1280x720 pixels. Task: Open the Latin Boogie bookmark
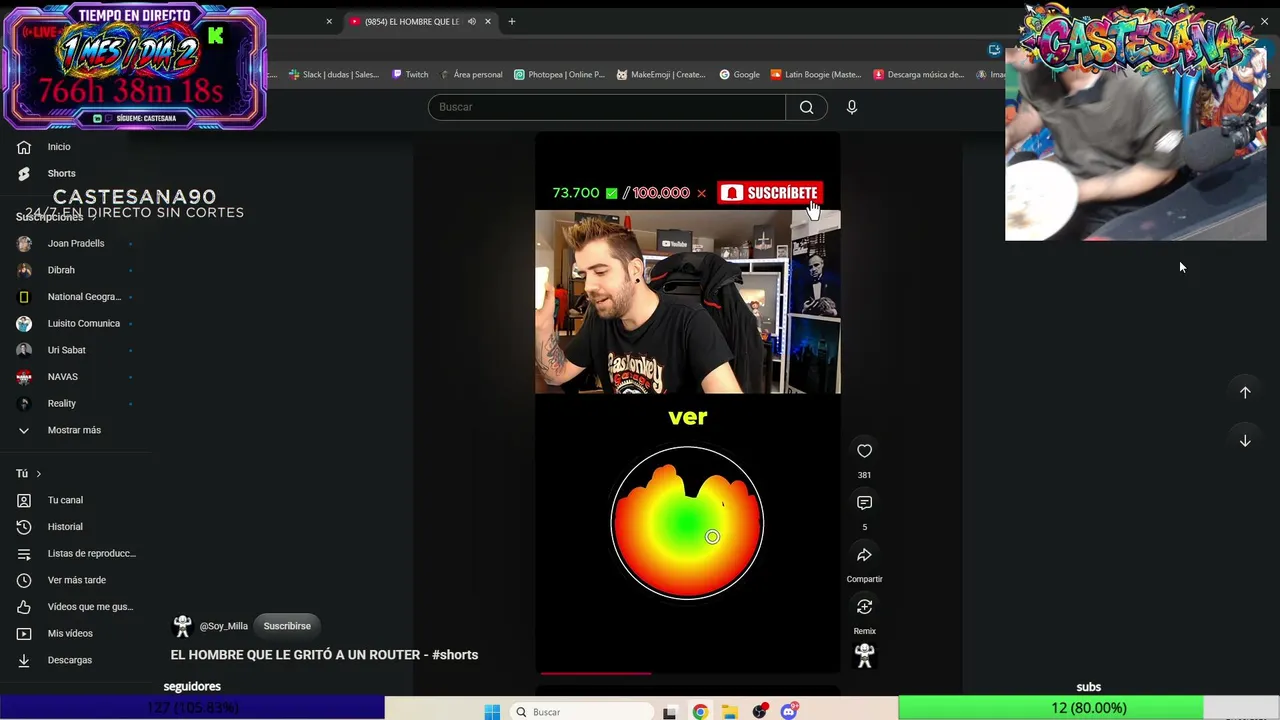[816, 74]
